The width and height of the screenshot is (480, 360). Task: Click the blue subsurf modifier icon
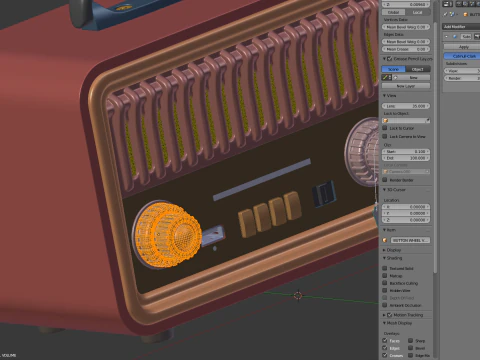tap(455, 36)
